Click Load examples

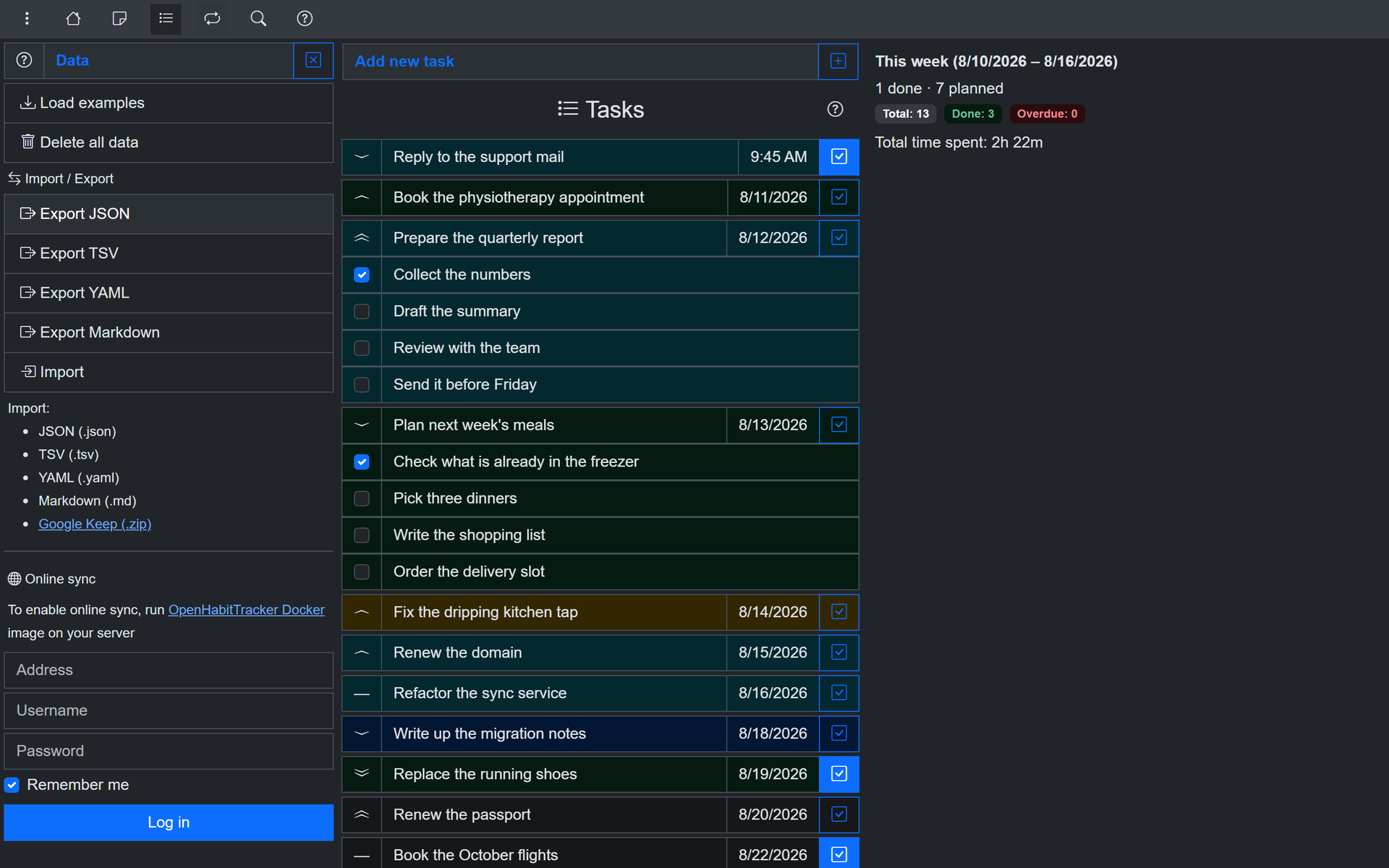pos(169,103)
